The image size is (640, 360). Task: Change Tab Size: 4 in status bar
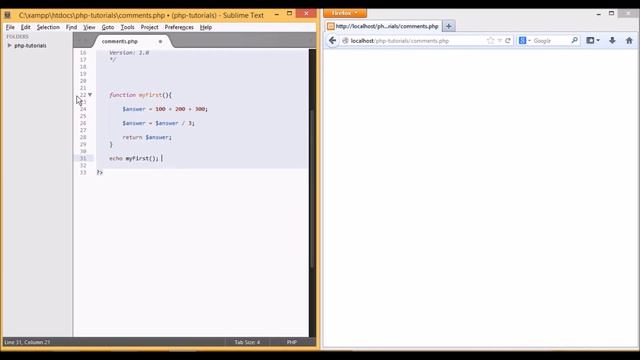coord(247,342)
